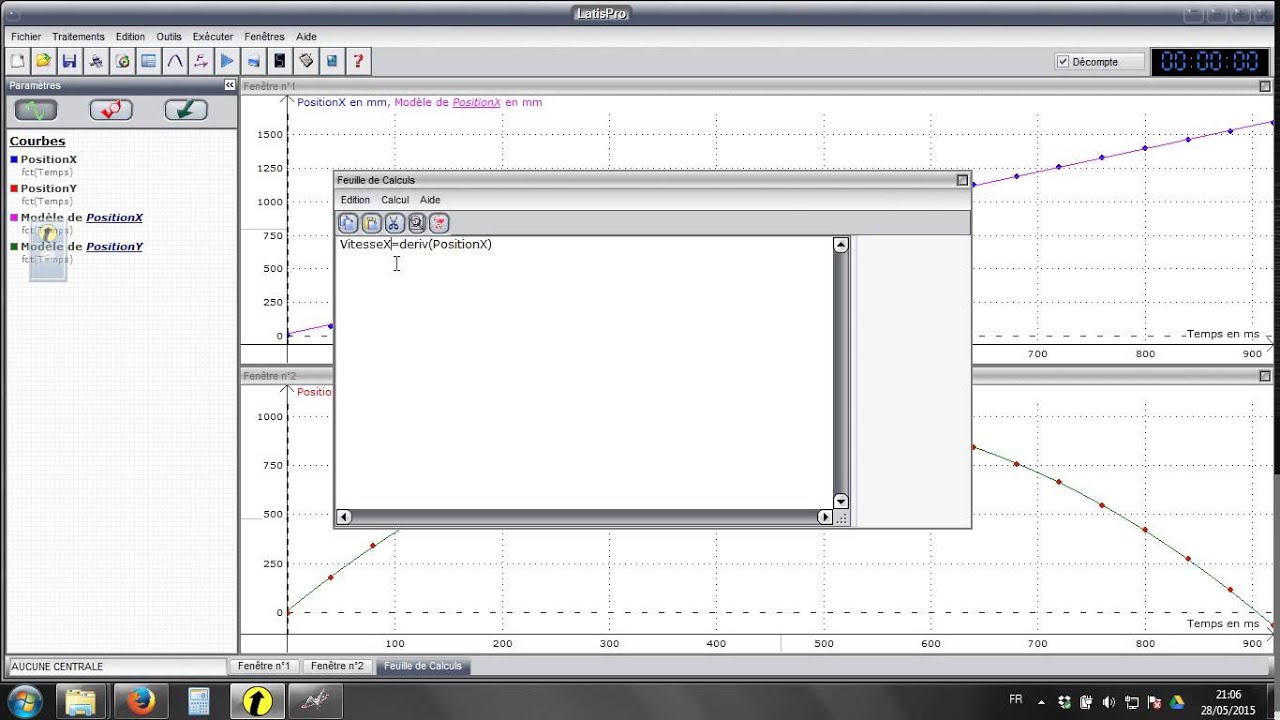1280x720 pixels.
Task: Click the scroll down arrow in calculation sheet
Action: point(840,501)
